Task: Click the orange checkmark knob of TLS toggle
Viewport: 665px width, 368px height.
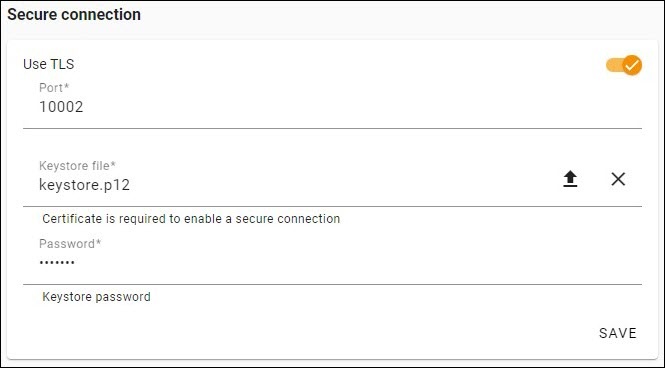Action: (632, 65)
